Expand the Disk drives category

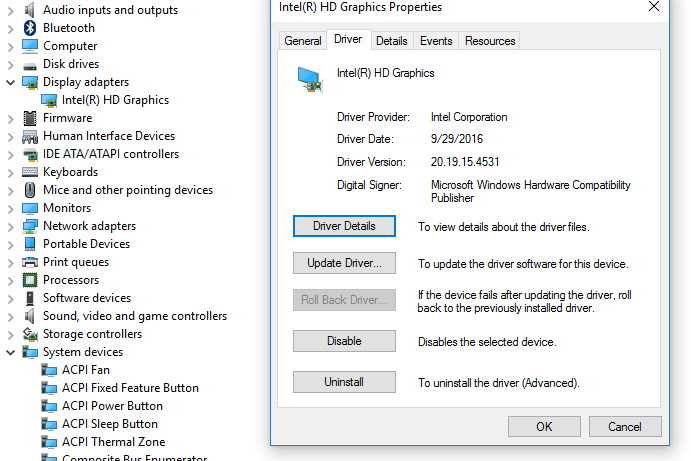pos(11,65)
